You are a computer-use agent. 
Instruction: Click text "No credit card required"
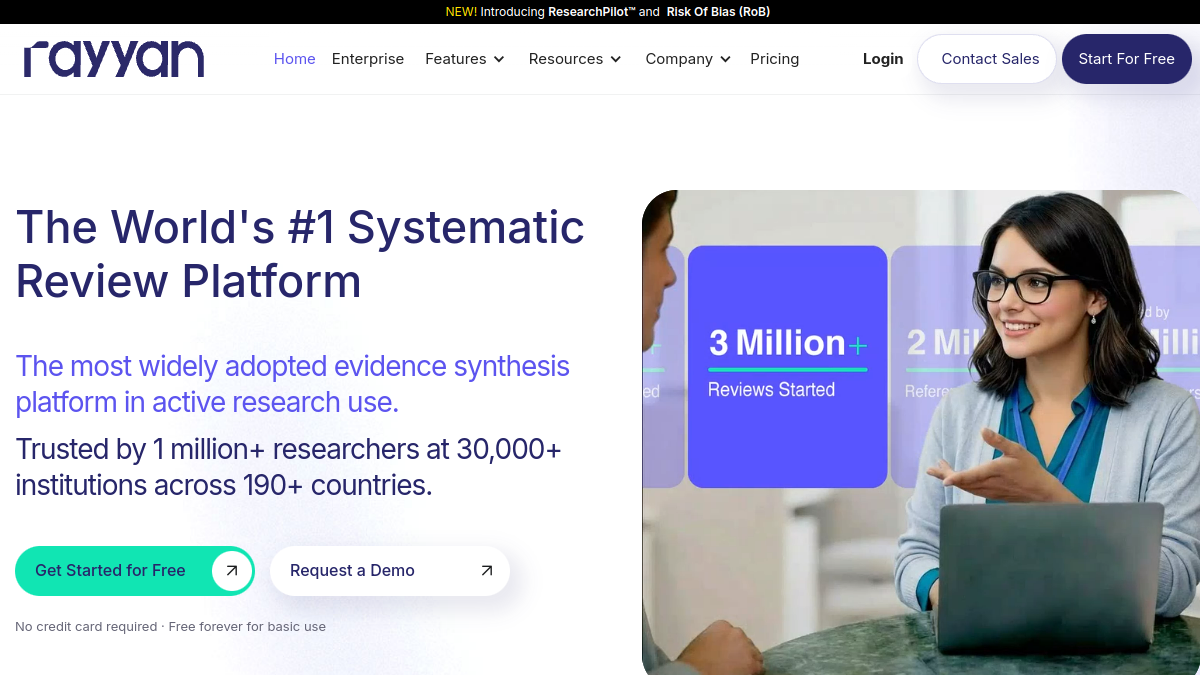pos(86,627)
